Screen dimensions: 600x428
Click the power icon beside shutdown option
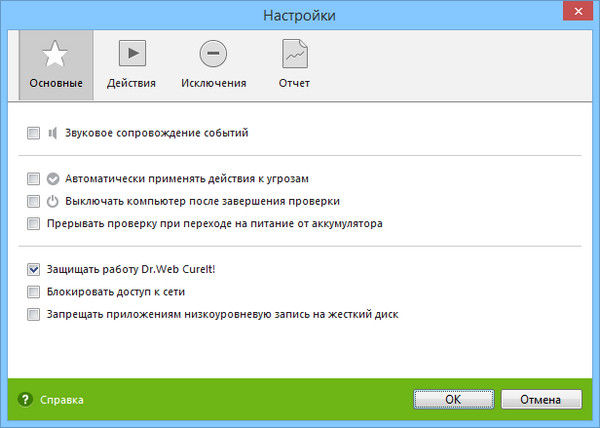(x=54, y=201)
